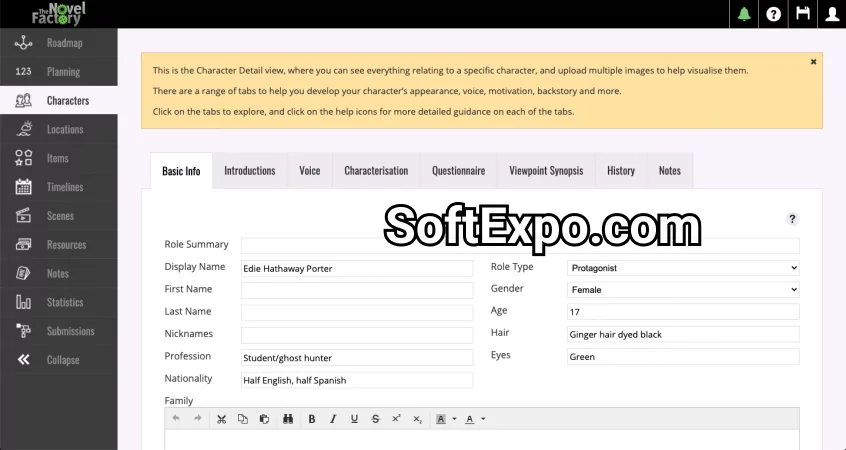
Task: Expand the text color dropdown arrow
Action: click(482, 419)
